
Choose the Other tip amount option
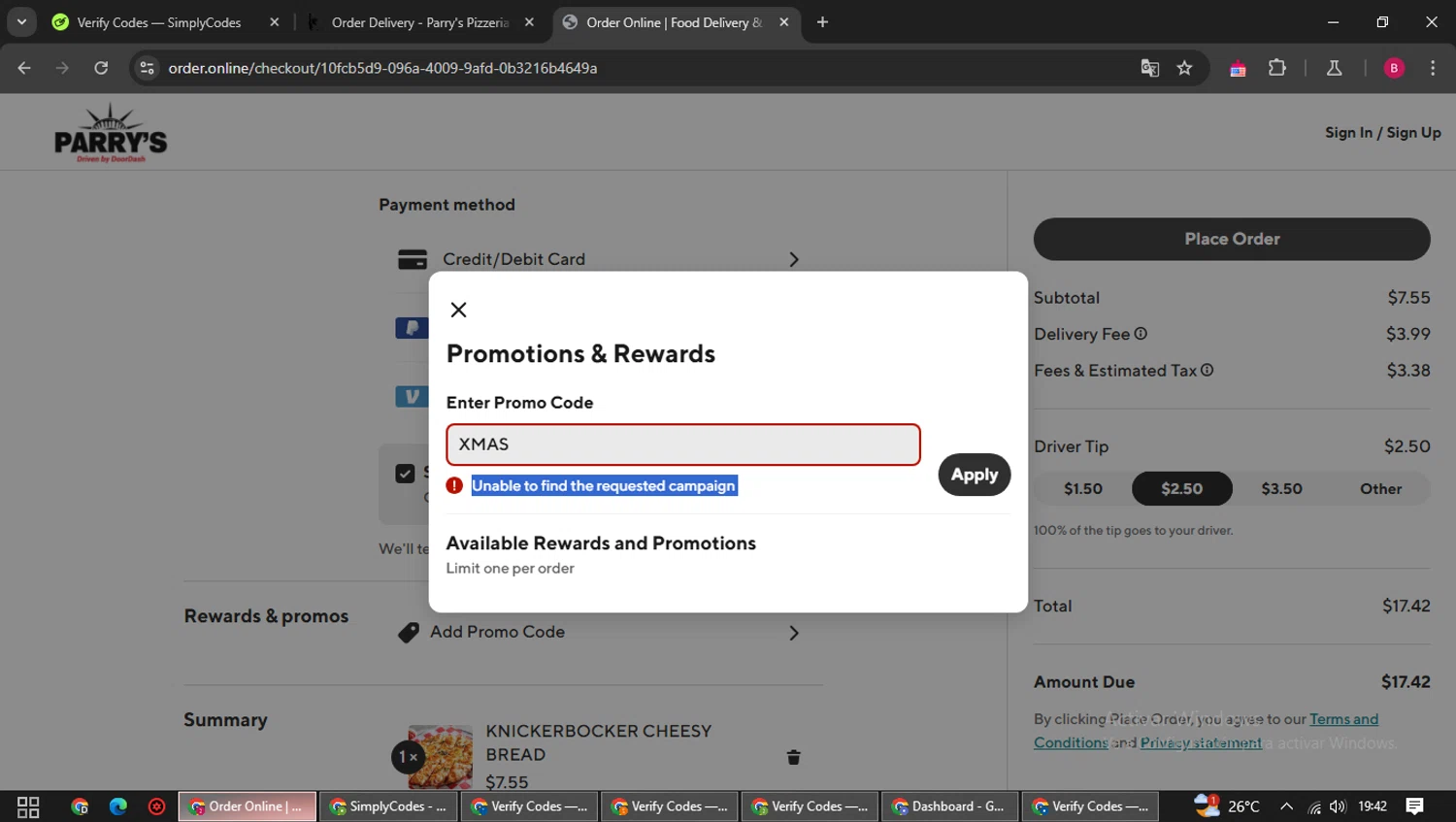(1379, 488)
